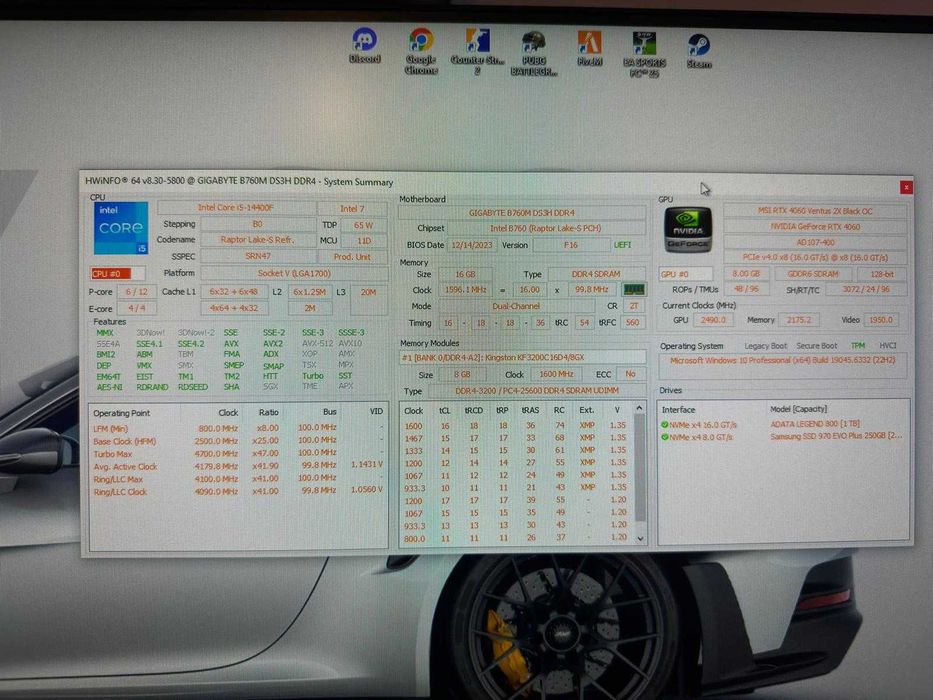Open the GPU #0 selector dropdown

coord(686,274)
